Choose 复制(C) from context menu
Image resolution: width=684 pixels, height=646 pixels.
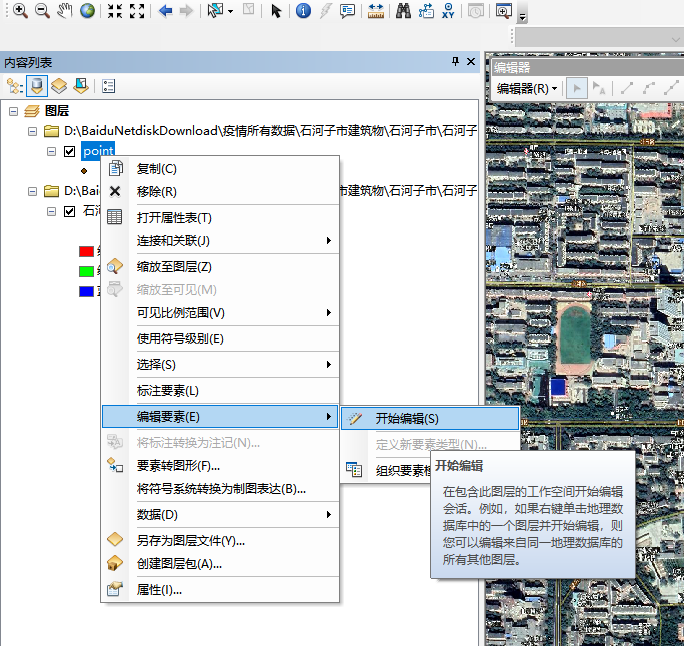point(220,168)
